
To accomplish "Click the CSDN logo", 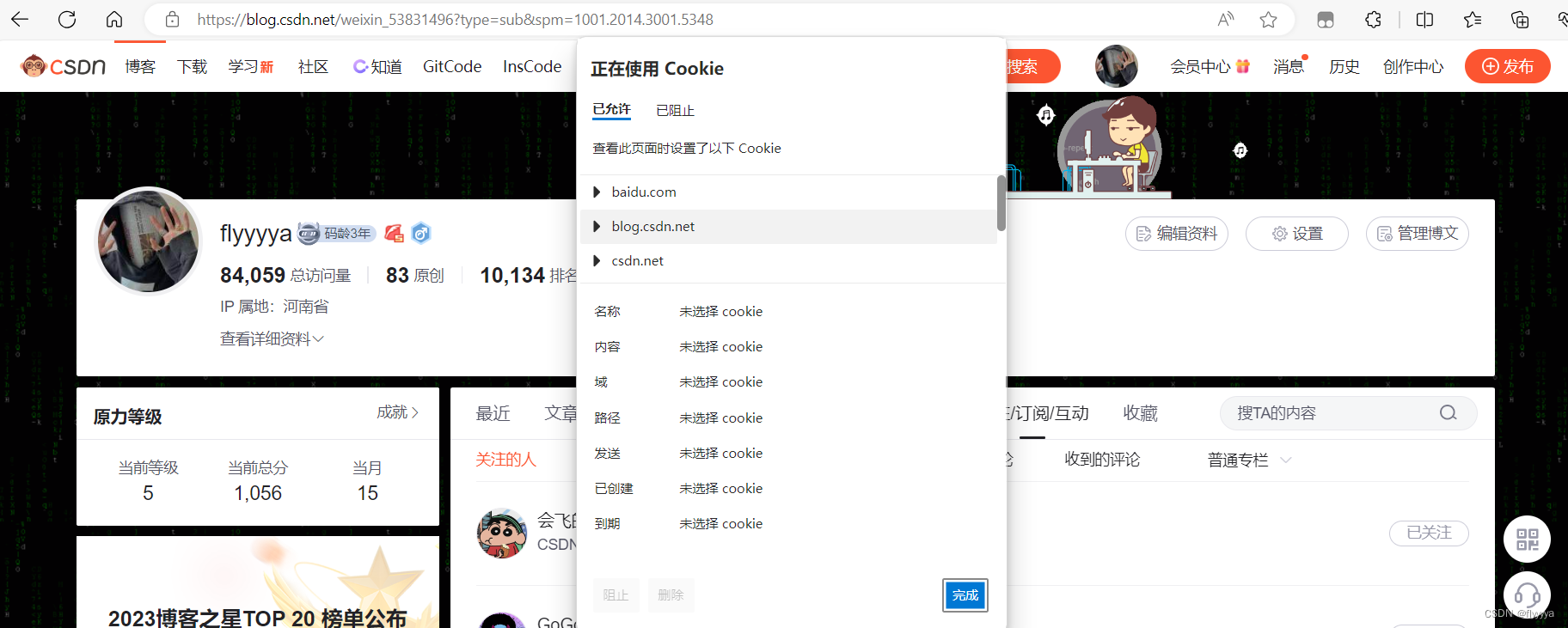I will [x=63, y=66].
